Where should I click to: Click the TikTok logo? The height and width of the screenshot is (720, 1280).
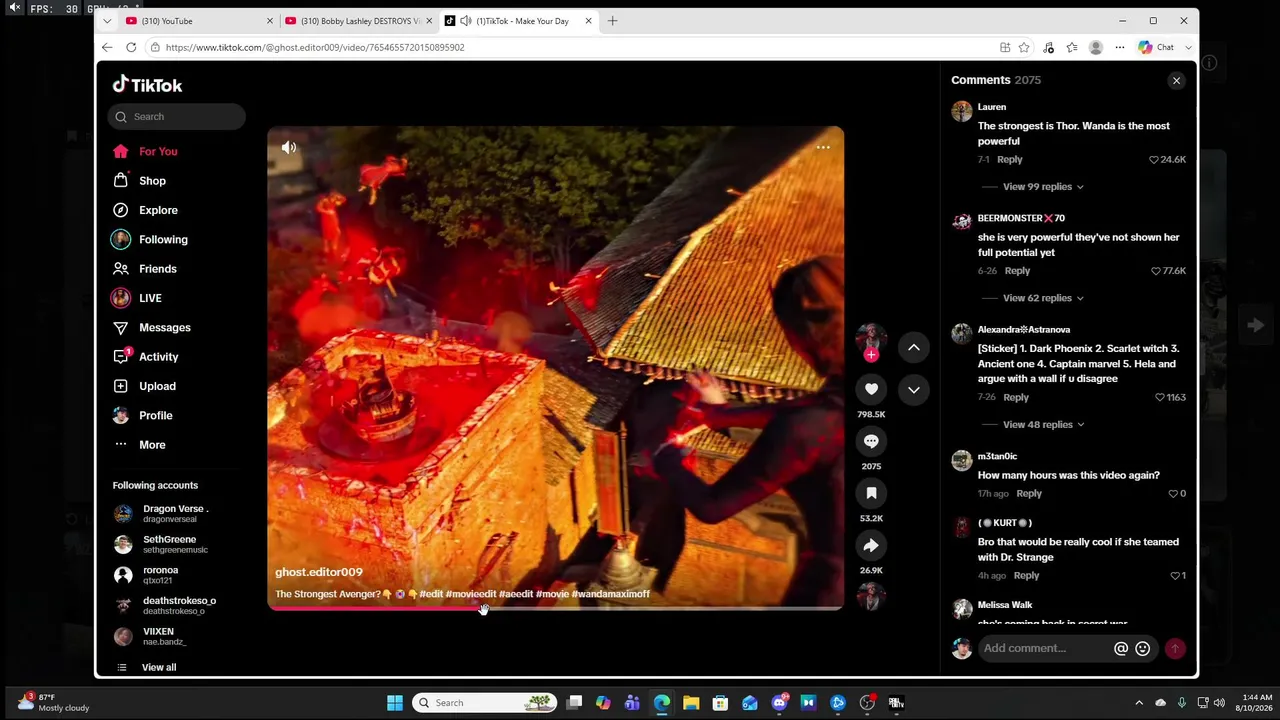pos(147,85)
